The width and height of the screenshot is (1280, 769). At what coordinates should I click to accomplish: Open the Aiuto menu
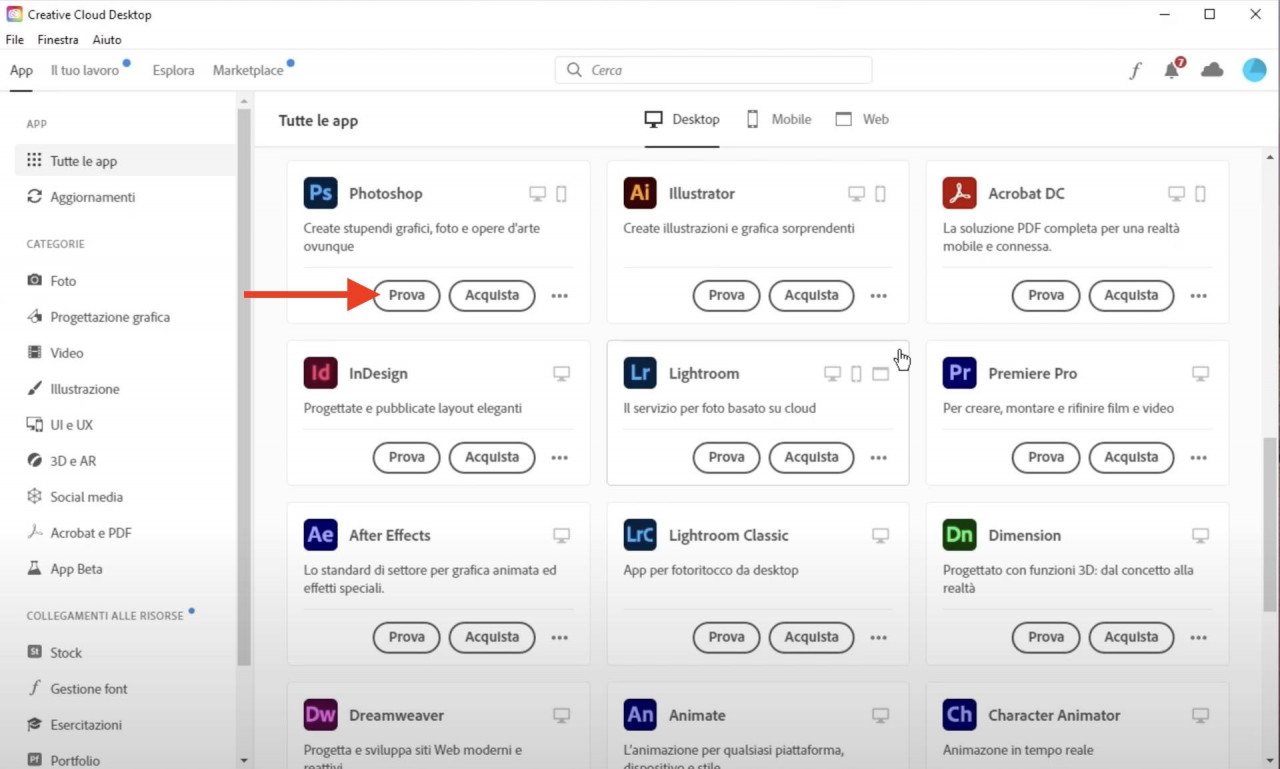point(107,40)
